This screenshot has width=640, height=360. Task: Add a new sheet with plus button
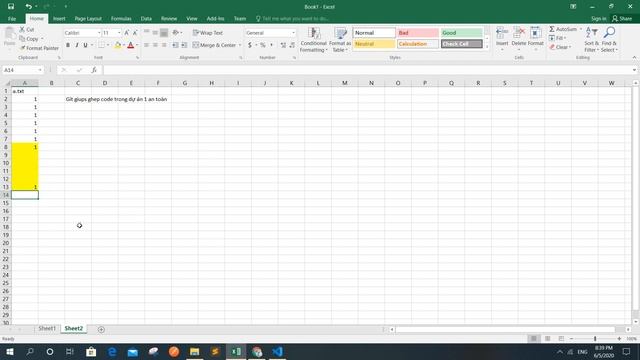click(x=101, y=329)
